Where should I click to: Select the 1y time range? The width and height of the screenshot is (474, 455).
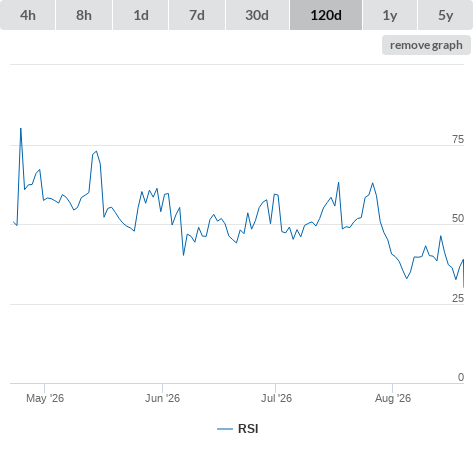coord(390,15)
